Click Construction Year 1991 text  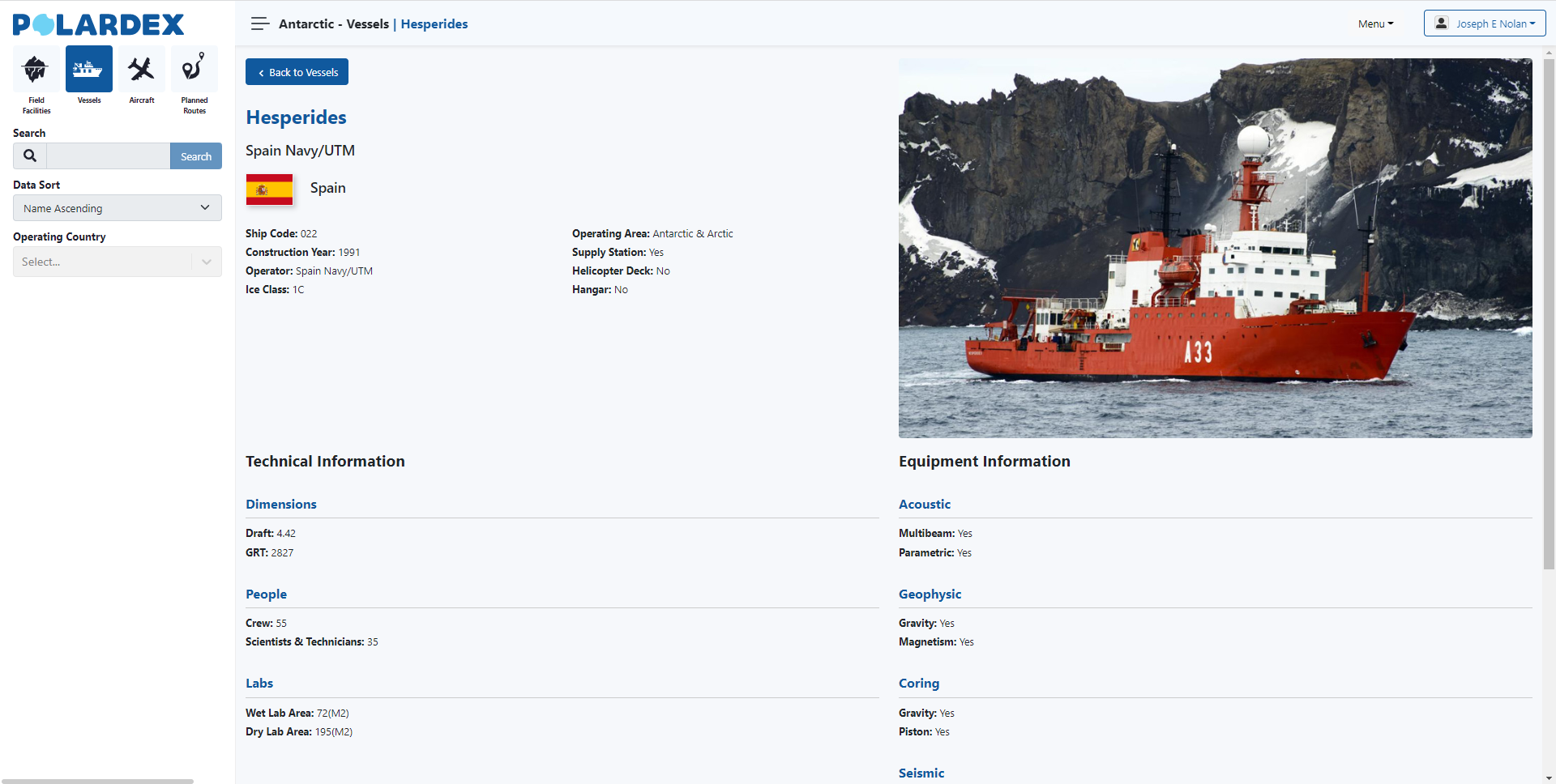tap(303, 253)
